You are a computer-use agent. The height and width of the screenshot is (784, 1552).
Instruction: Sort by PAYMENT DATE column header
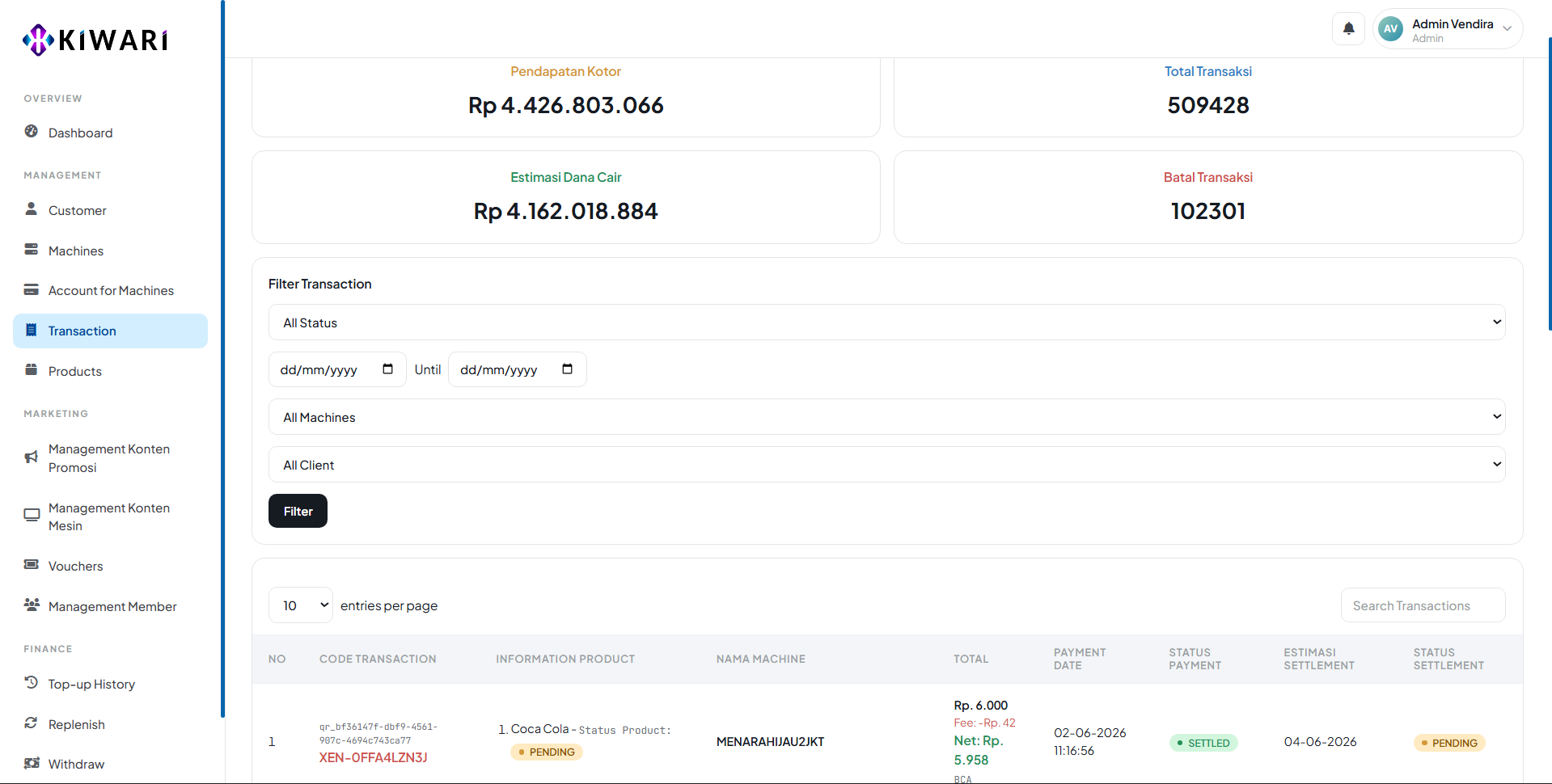click(1079, 659)
